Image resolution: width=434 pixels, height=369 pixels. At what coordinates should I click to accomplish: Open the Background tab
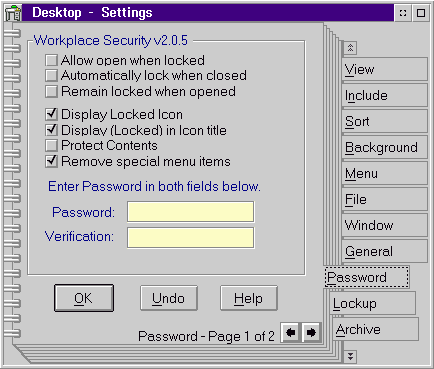385,147
